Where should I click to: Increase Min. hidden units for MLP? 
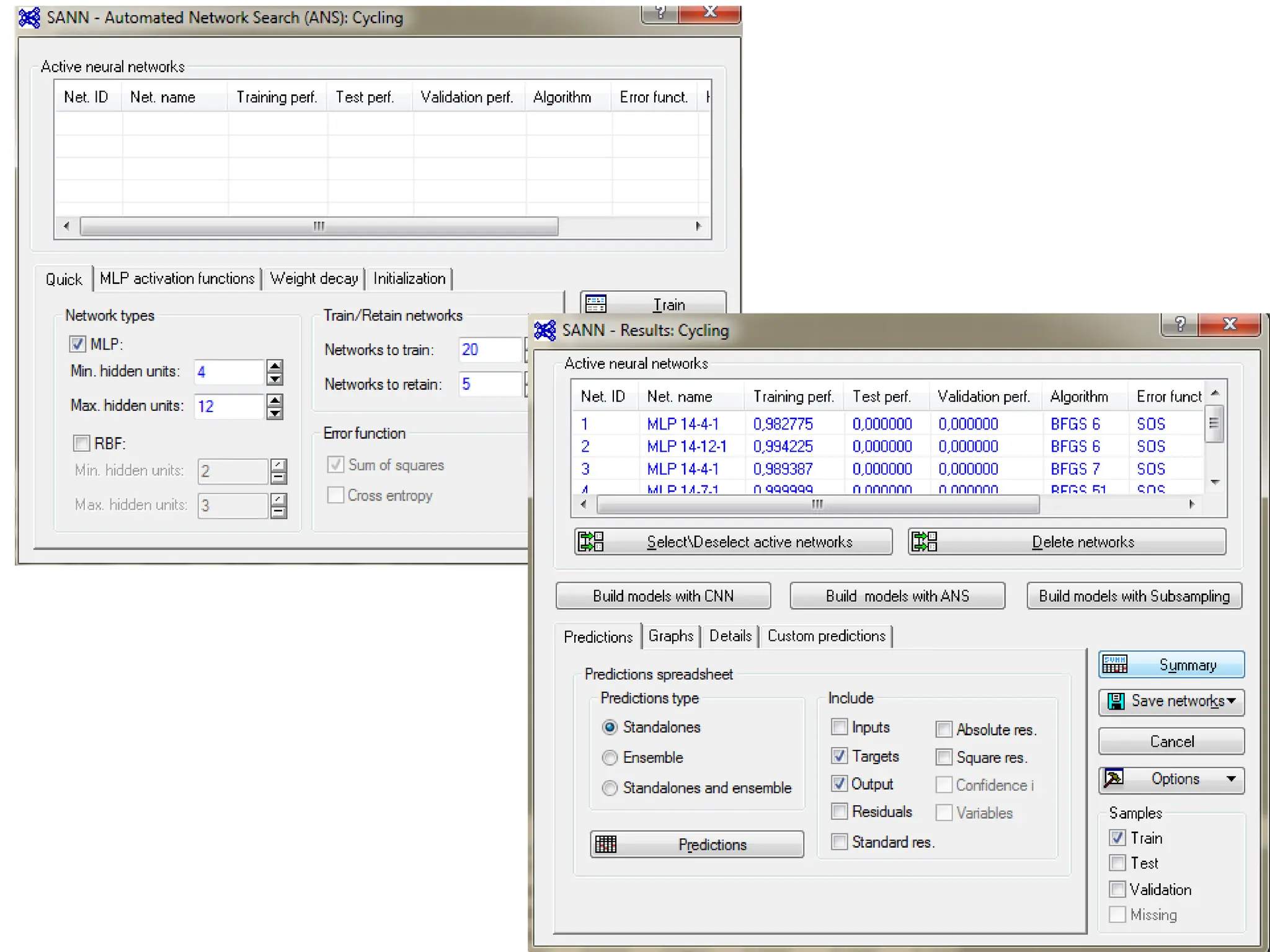point(275,366)
